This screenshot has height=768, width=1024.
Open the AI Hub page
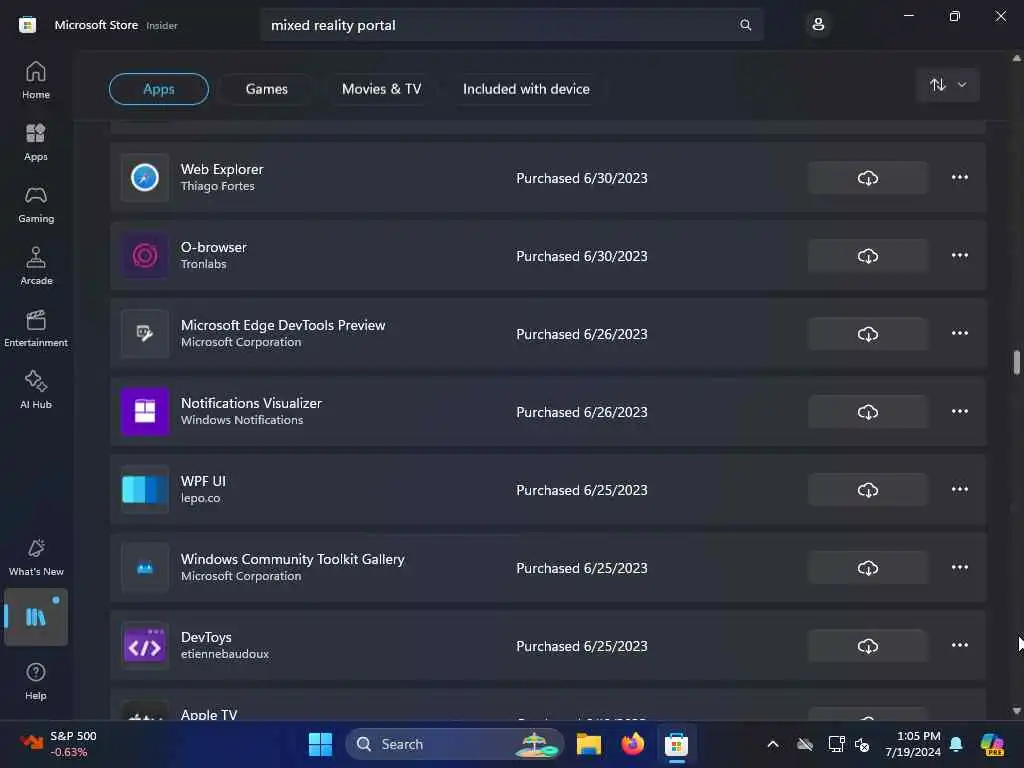[x=36, y=390]
